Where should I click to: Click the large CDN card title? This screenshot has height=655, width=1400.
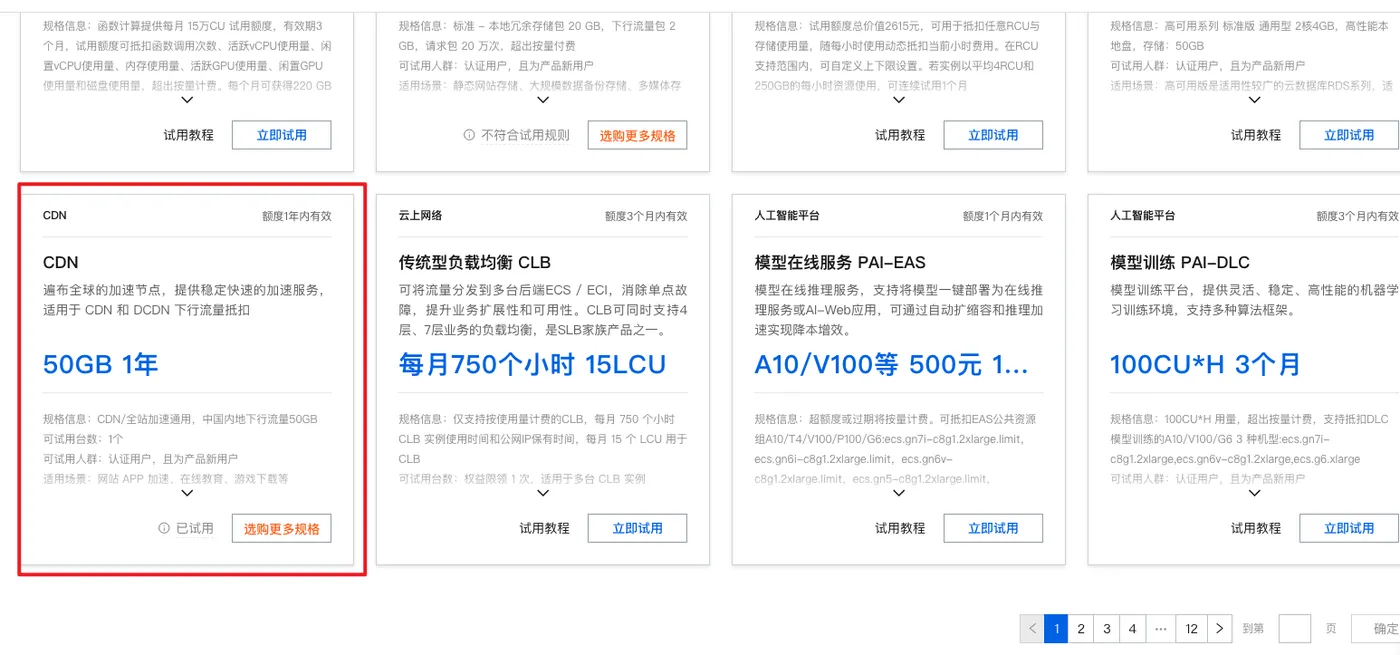click(x=61, y=262)
